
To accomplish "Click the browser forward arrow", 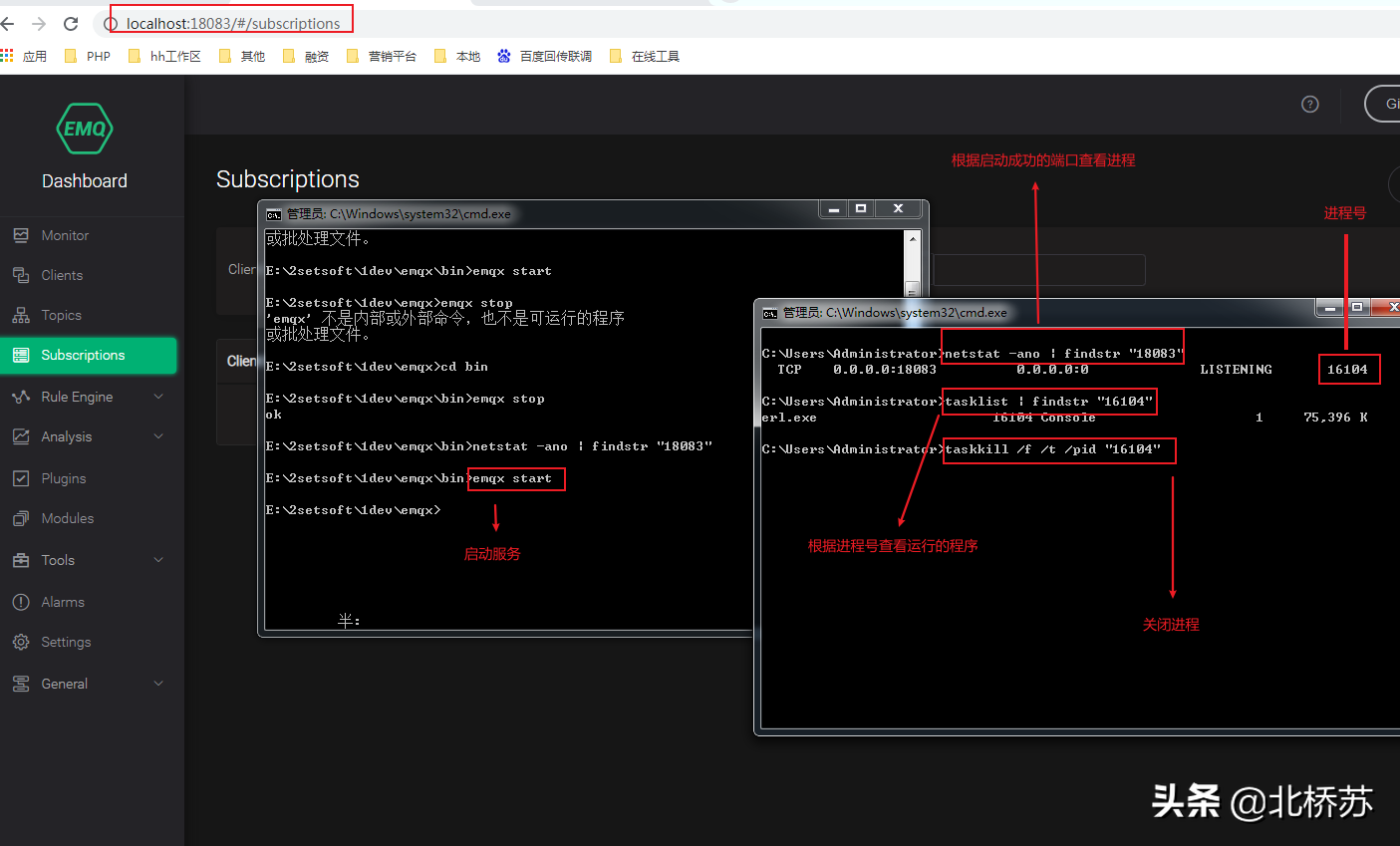I will click(39, 23).
